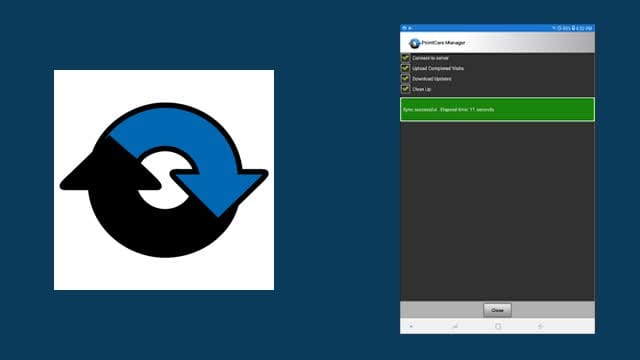Toggle the Download Updates checkbox
The width and height of the screenshot is (640, 360).
point(405,78)
